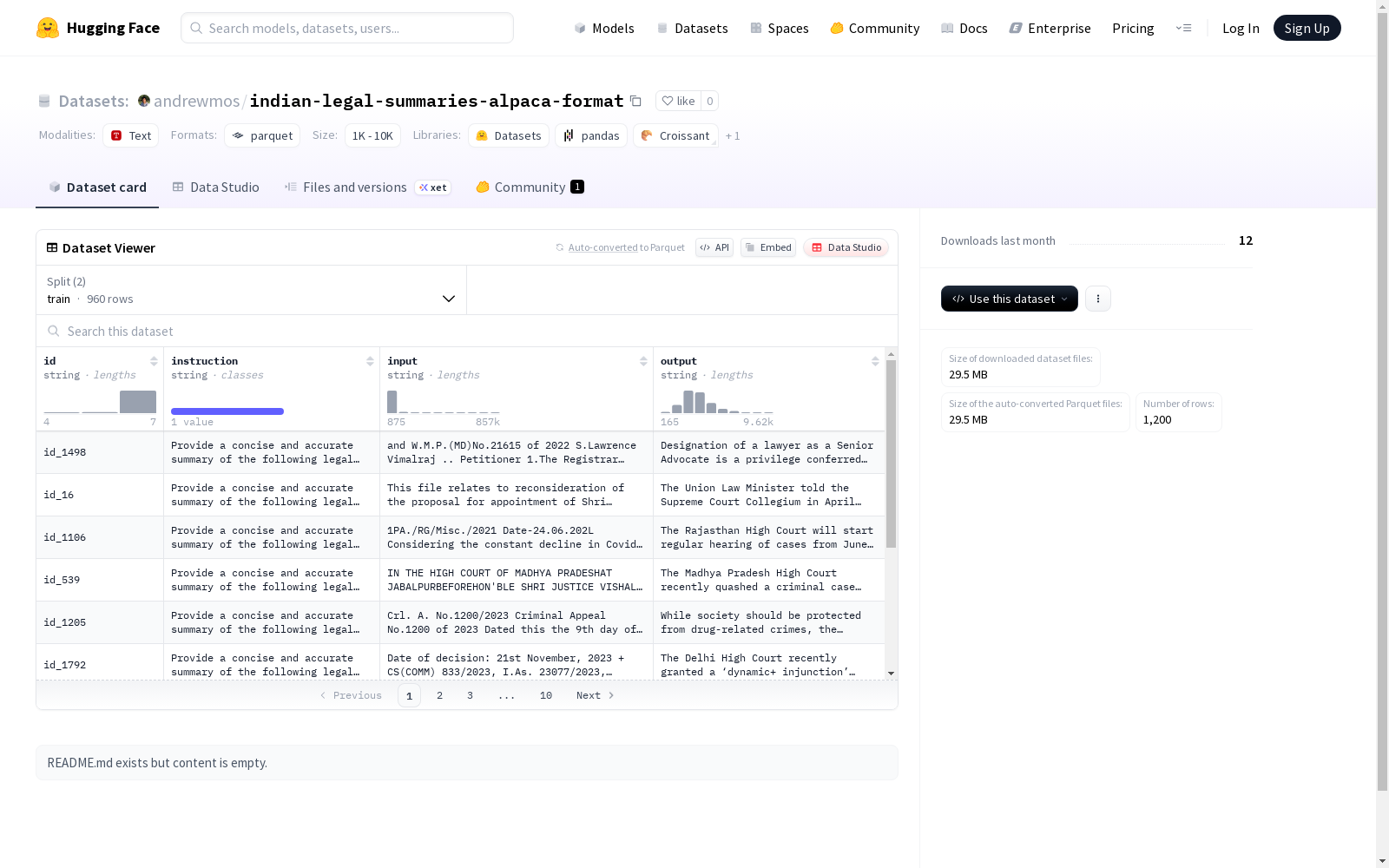The width and height of the screenshot is (1389, 868).
Task: Open the Models page
Action: click(x=604, y=28)
